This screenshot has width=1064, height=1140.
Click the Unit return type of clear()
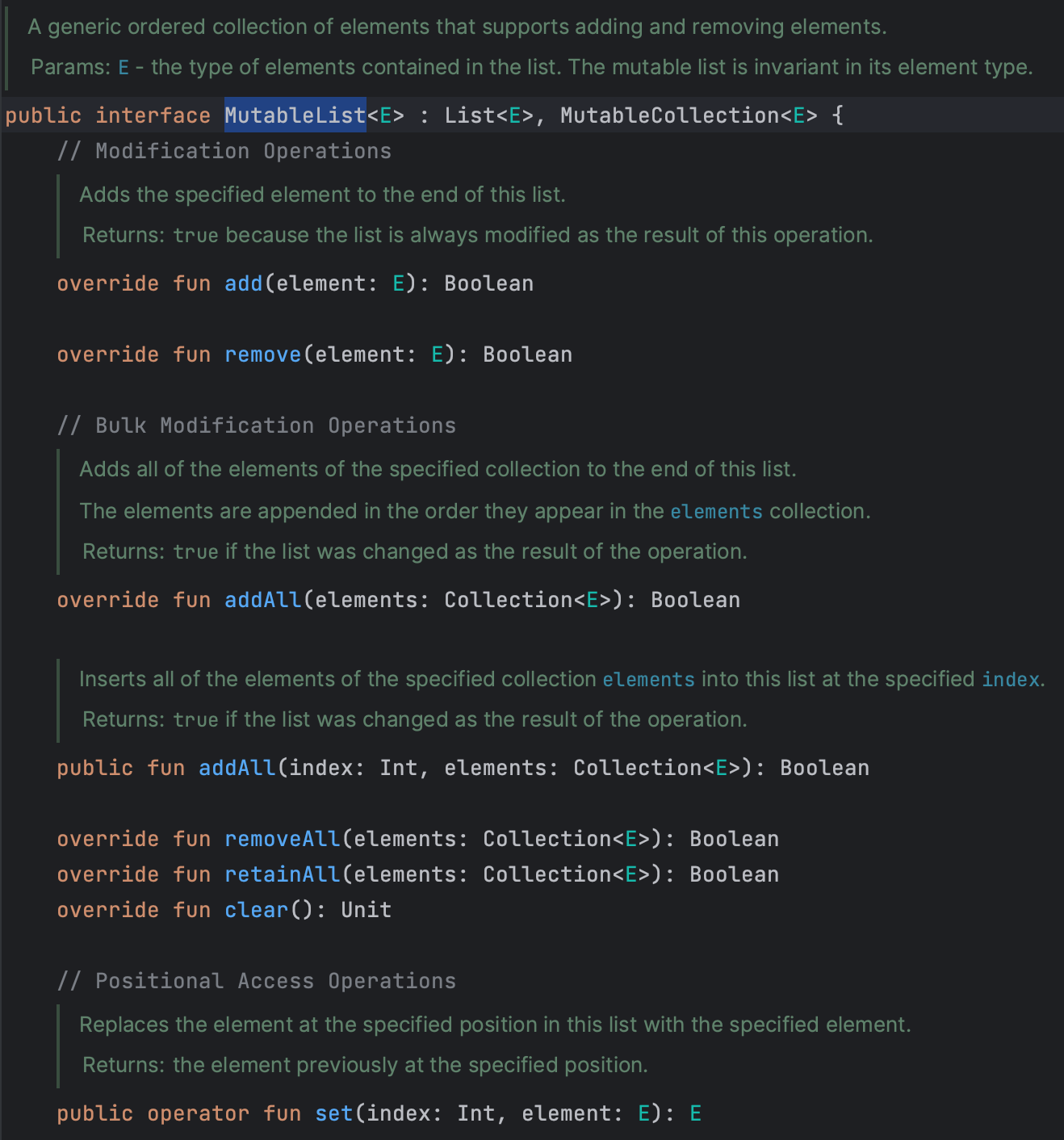[367, 910]
